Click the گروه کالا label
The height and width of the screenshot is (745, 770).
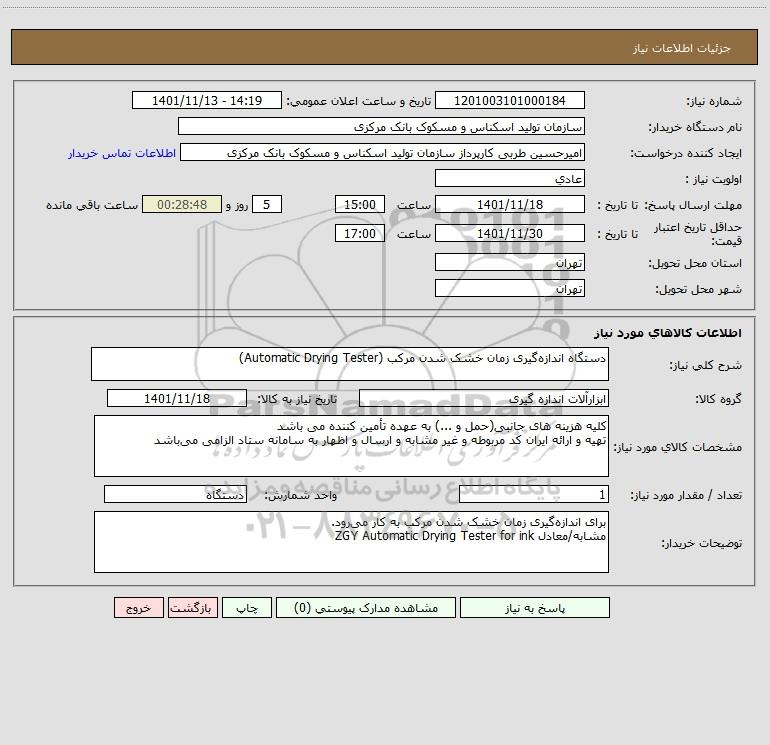(x=718, y=399)
